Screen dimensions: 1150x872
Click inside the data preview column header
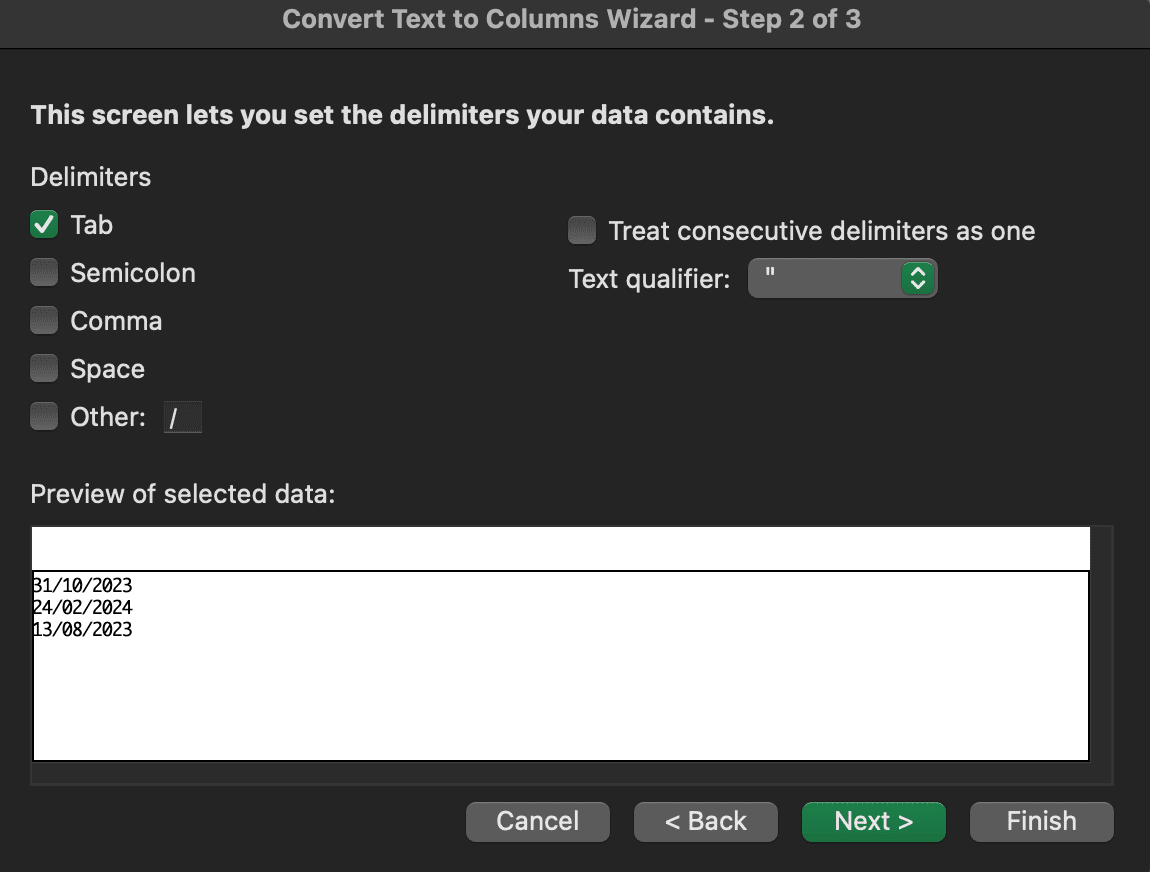pyautogui.click(x=560, y=547)
